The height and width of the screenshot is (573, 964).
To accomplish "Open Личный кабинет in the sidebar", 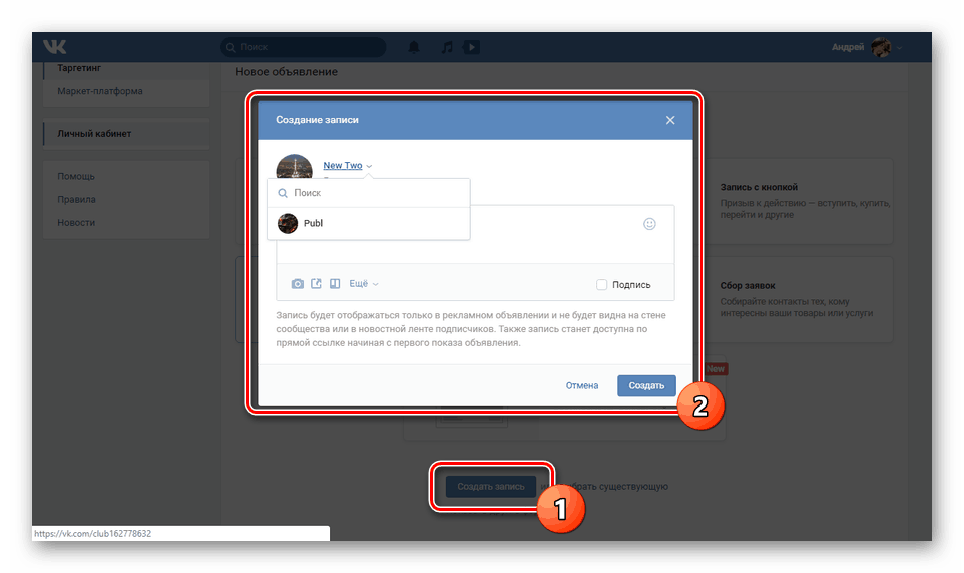I will pyautogui.click(x=94, y=133).
